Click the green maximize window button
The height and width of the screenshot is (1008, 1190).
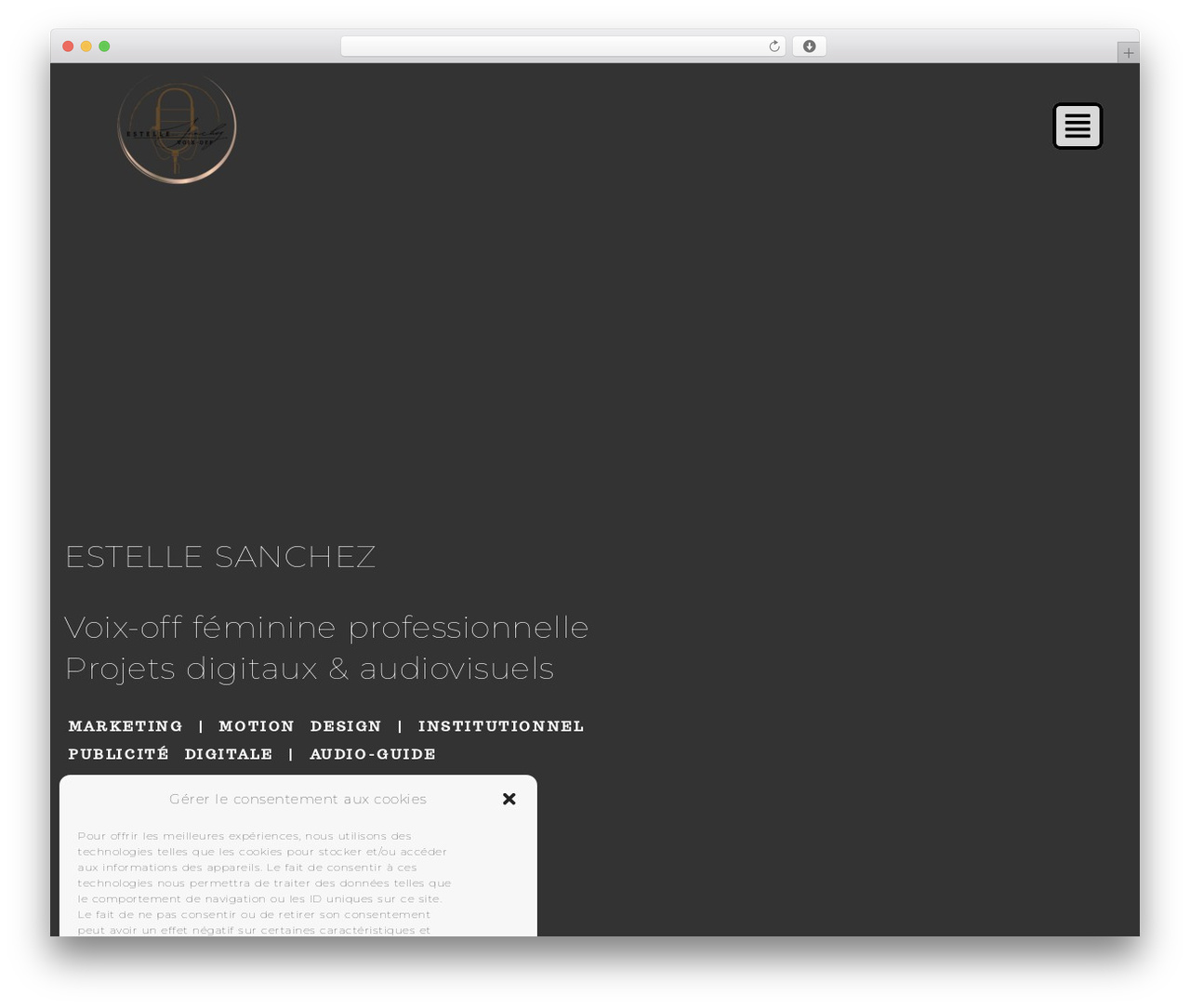pyautogui.click(x=104, y=46)
